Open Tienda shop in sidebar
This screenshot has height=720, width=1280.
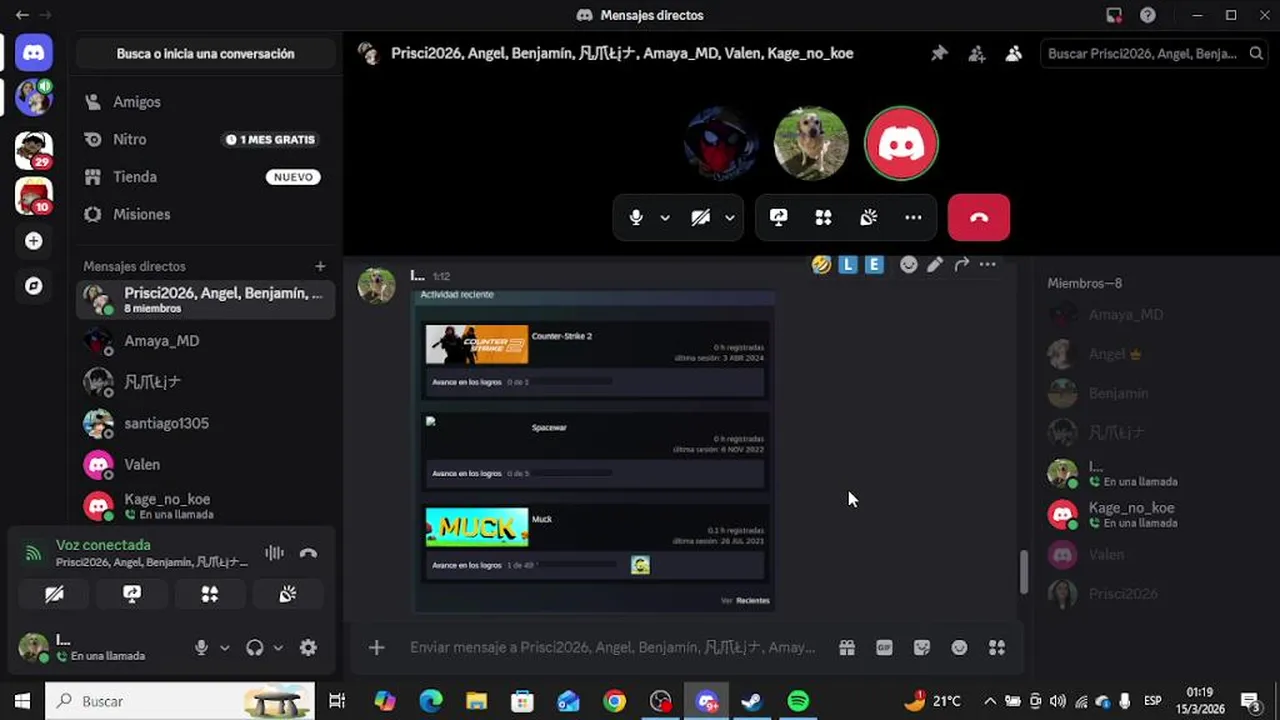pyautogui.click(x=205, y=177)
